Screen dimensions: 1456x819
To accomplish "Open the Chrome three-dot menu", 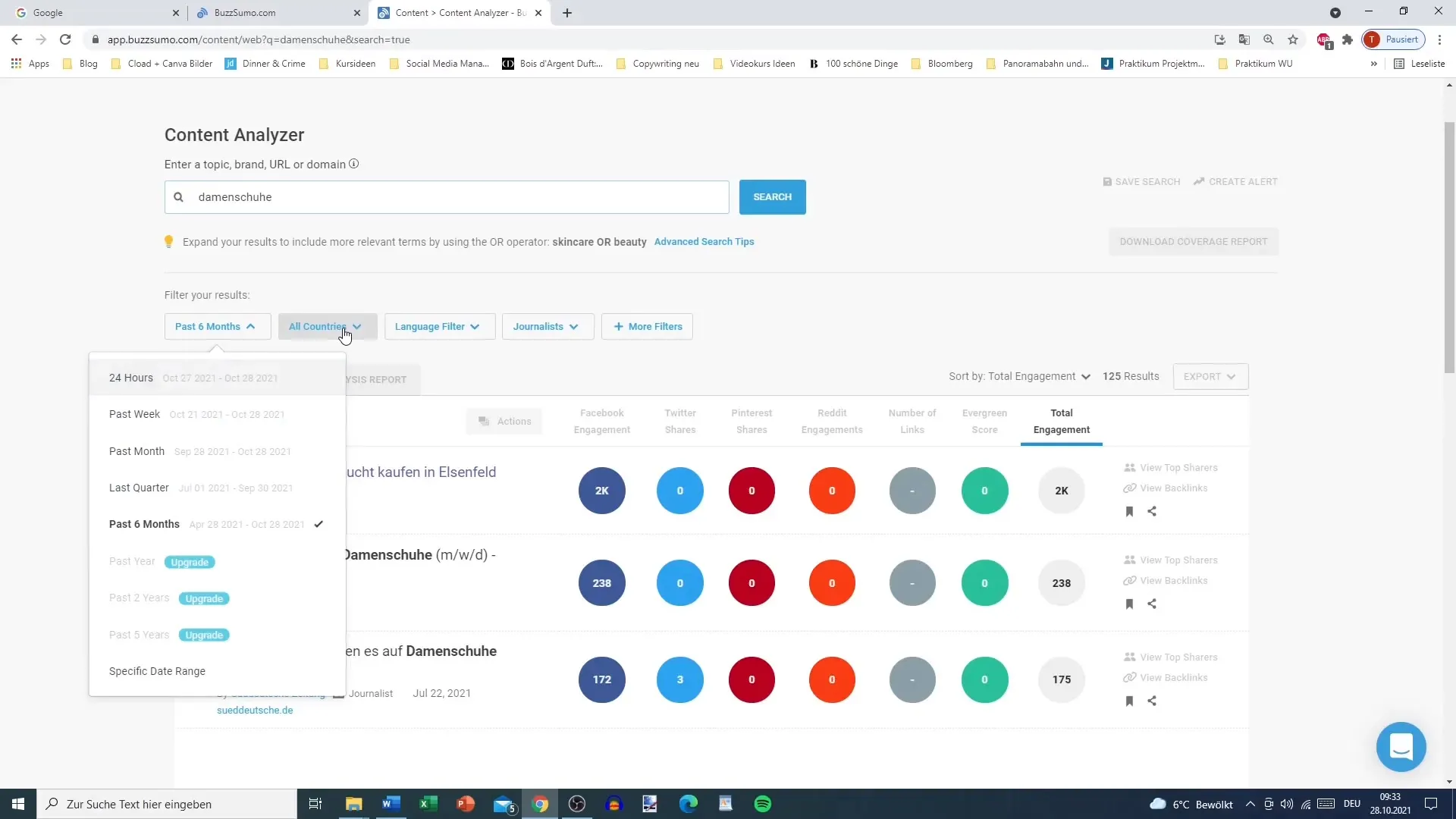I will pyautogui.click(x=1439, y=39).
